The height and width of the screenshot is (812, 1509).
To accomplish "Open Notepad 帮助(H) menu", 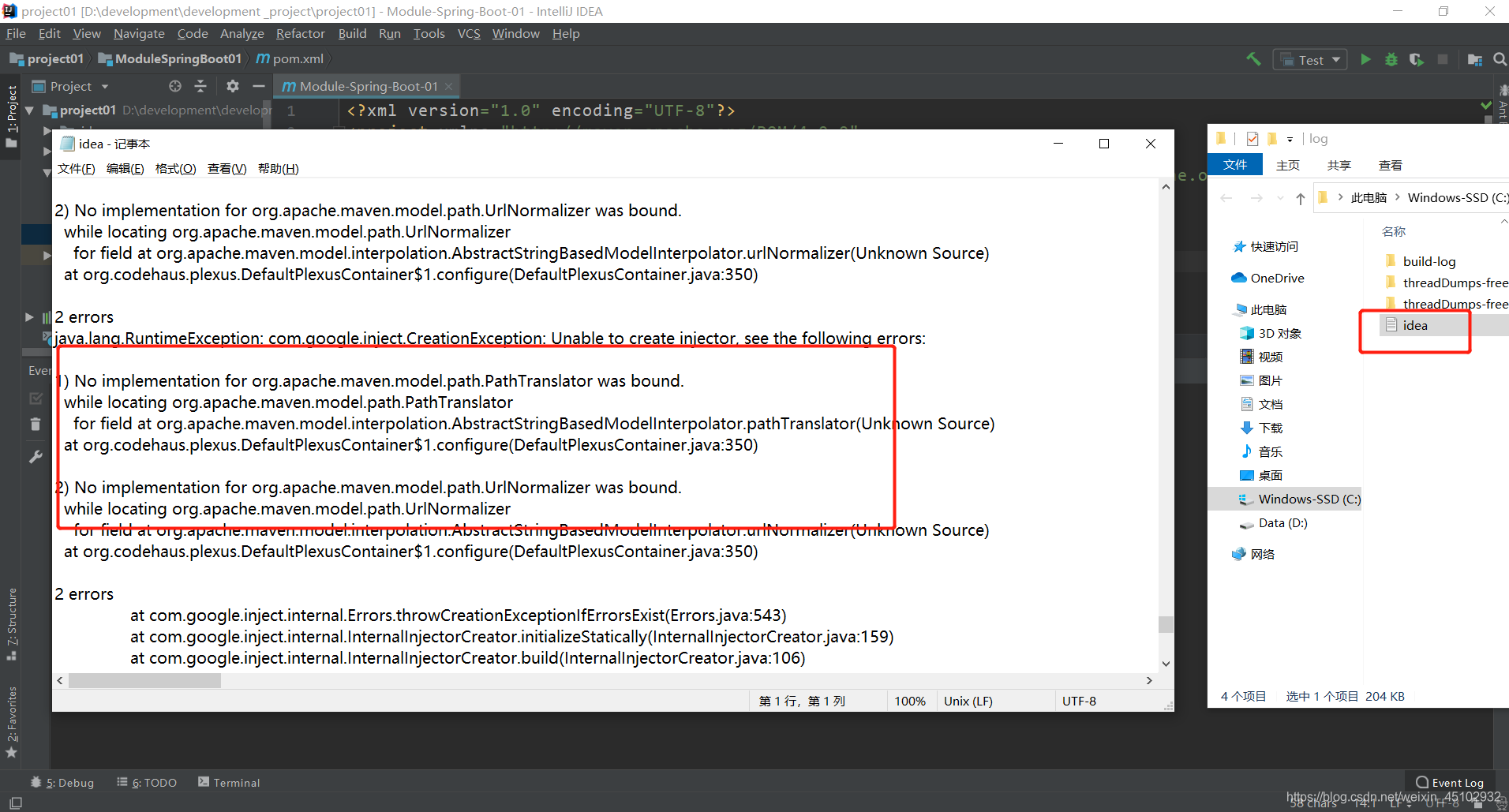I will tap(278, 168).
